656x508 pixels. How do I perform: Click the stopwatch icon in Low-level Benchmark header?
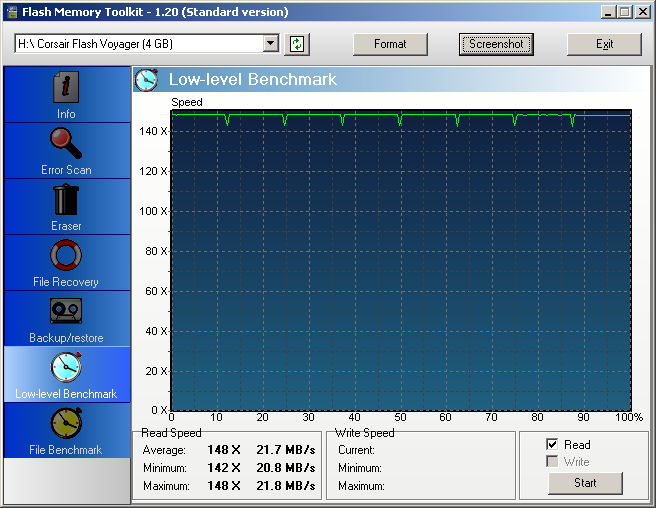click(146, 80)
